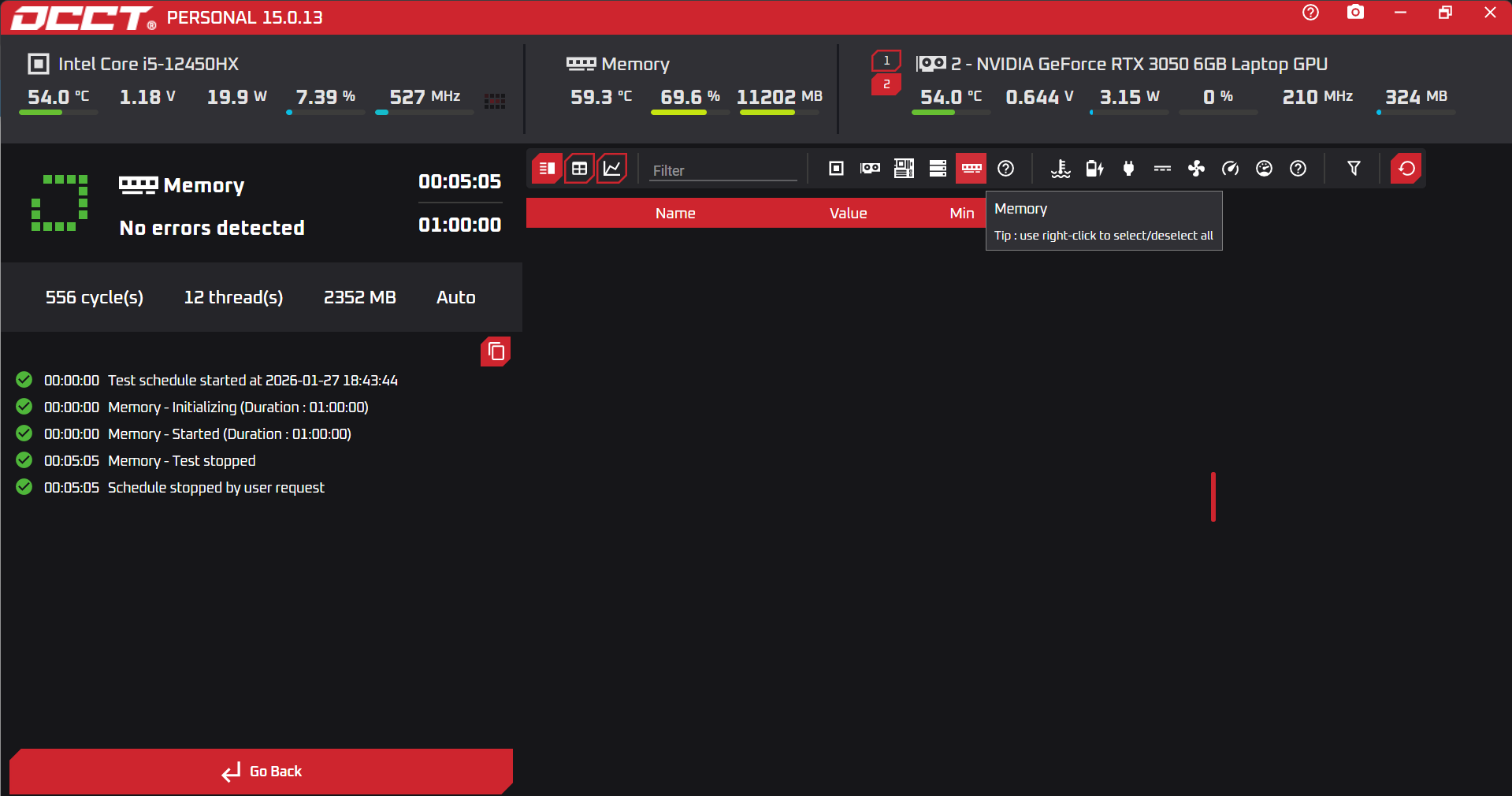Click the CPU usage 7.39 % reading
Image resolution: width=1512 pixels, height=796 pixels.
(x=325, y=97)
